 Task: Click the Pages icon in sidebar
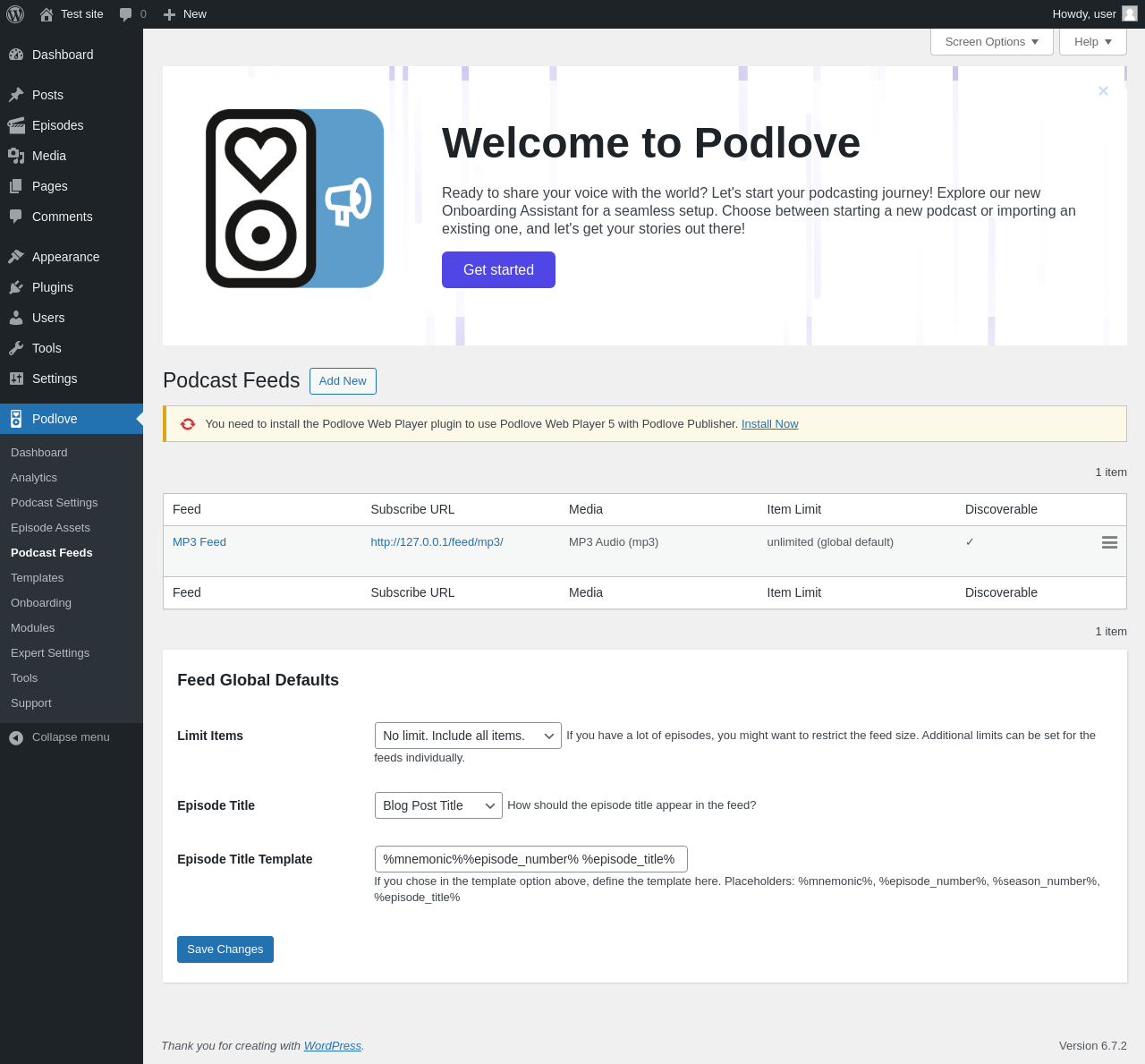(x=16, y=186)
